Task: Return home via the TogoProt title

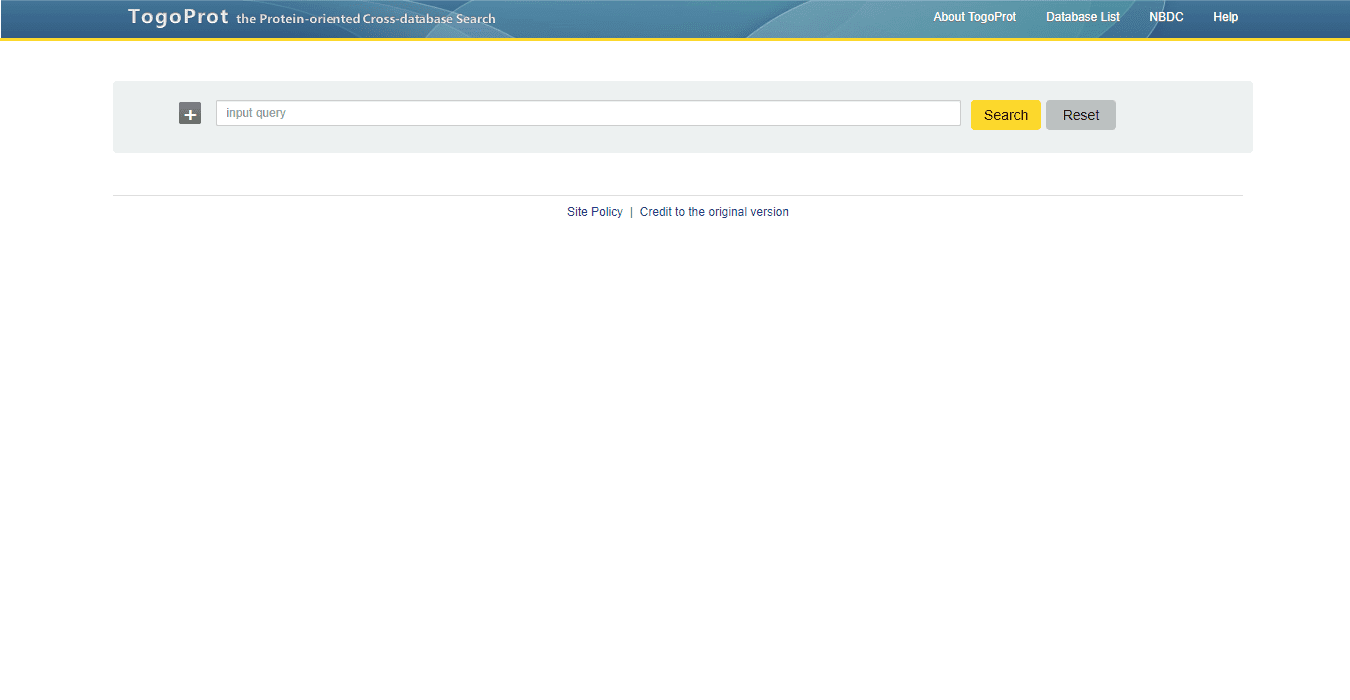Action: coord(178,17)
